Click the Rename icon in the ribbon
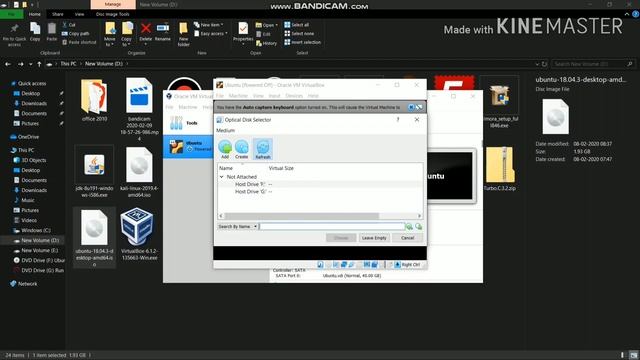 coord(162,32)
